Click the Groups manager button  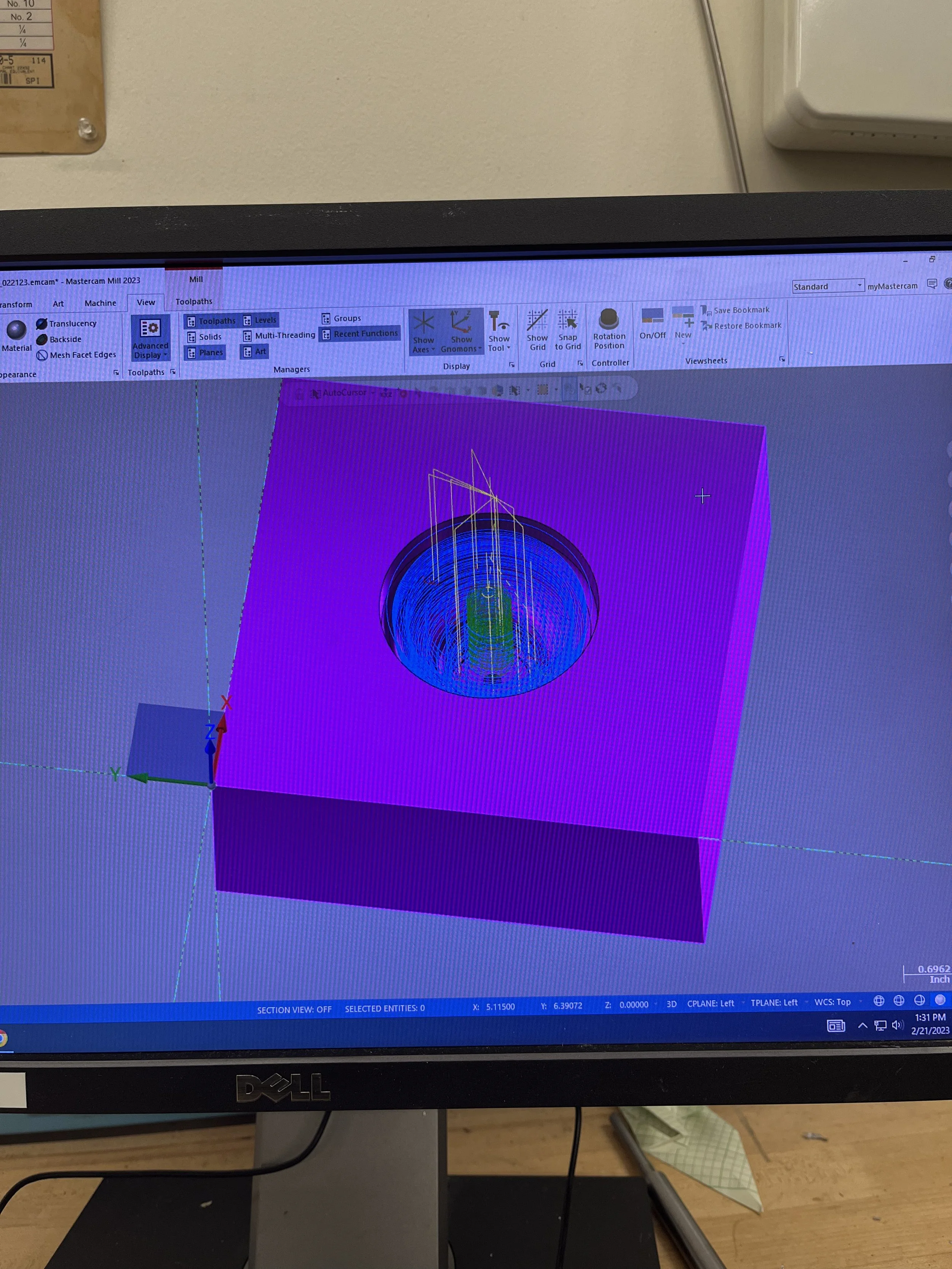[x=341, y=318]
